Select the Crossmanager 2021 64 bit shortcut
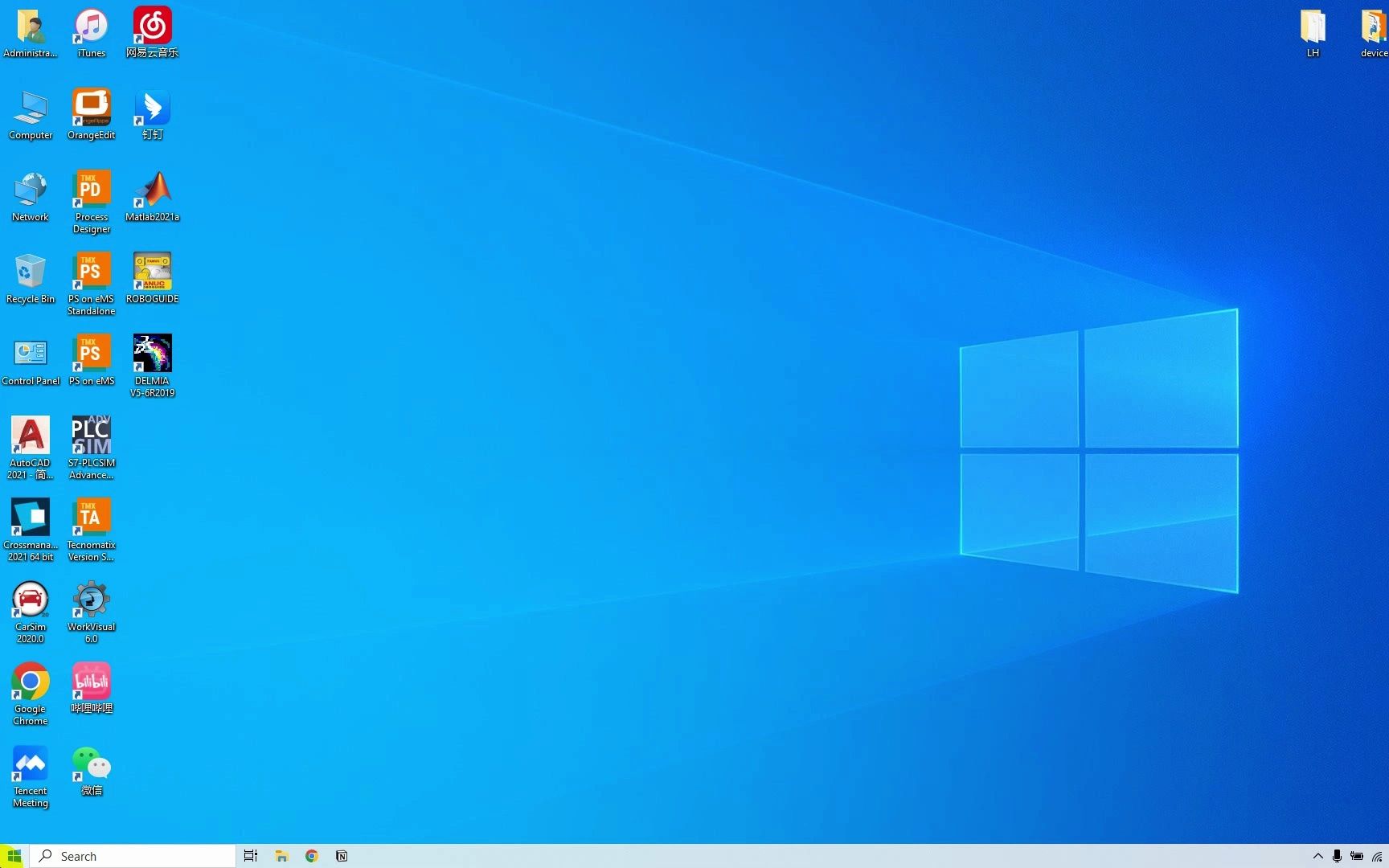This screenshot has height=868, width=1389. pos(31,530)
